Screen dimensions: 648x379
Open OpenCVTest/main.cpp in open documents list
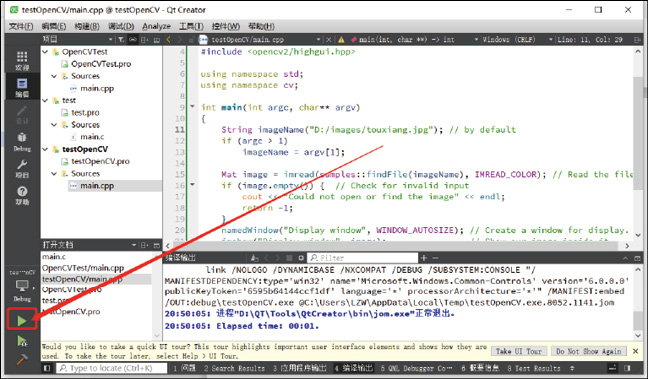83,268
